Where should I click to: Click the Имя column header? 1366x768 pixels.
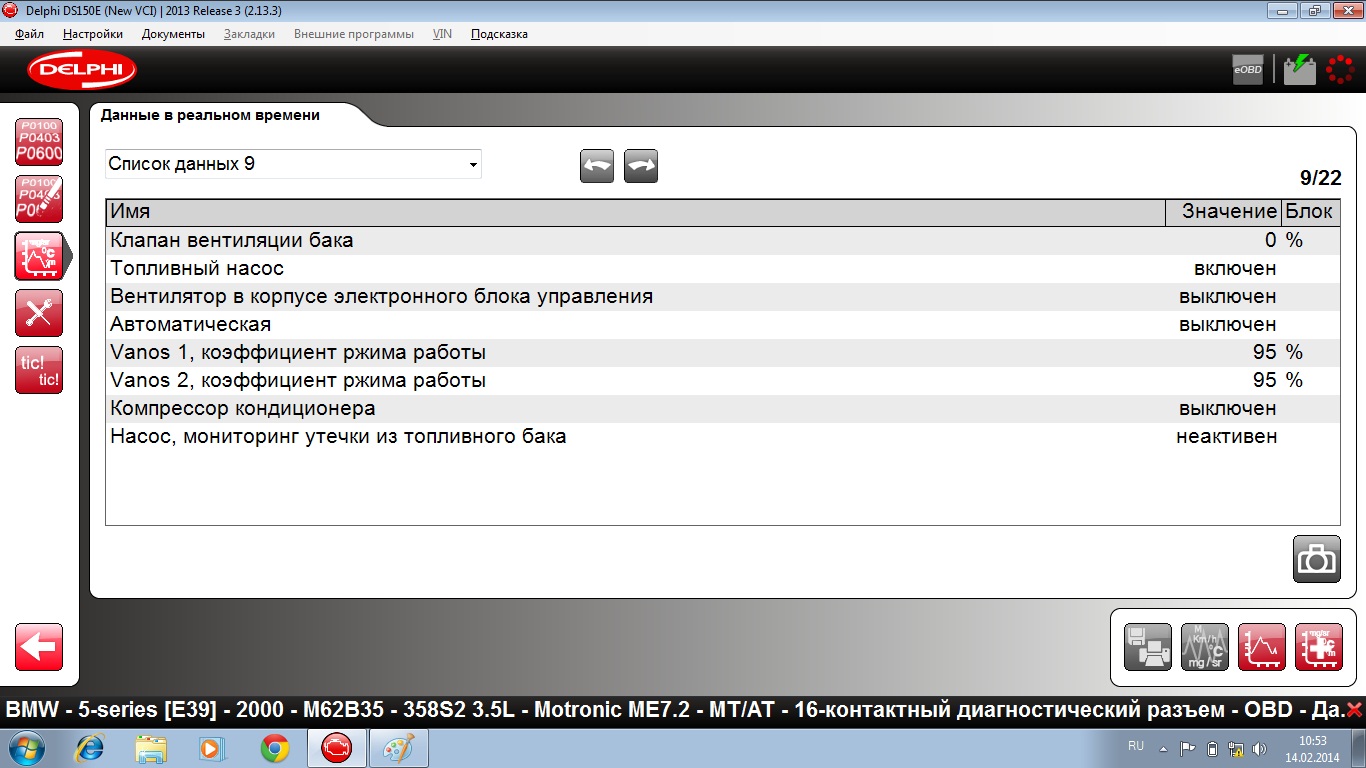(x=636, y=212)
